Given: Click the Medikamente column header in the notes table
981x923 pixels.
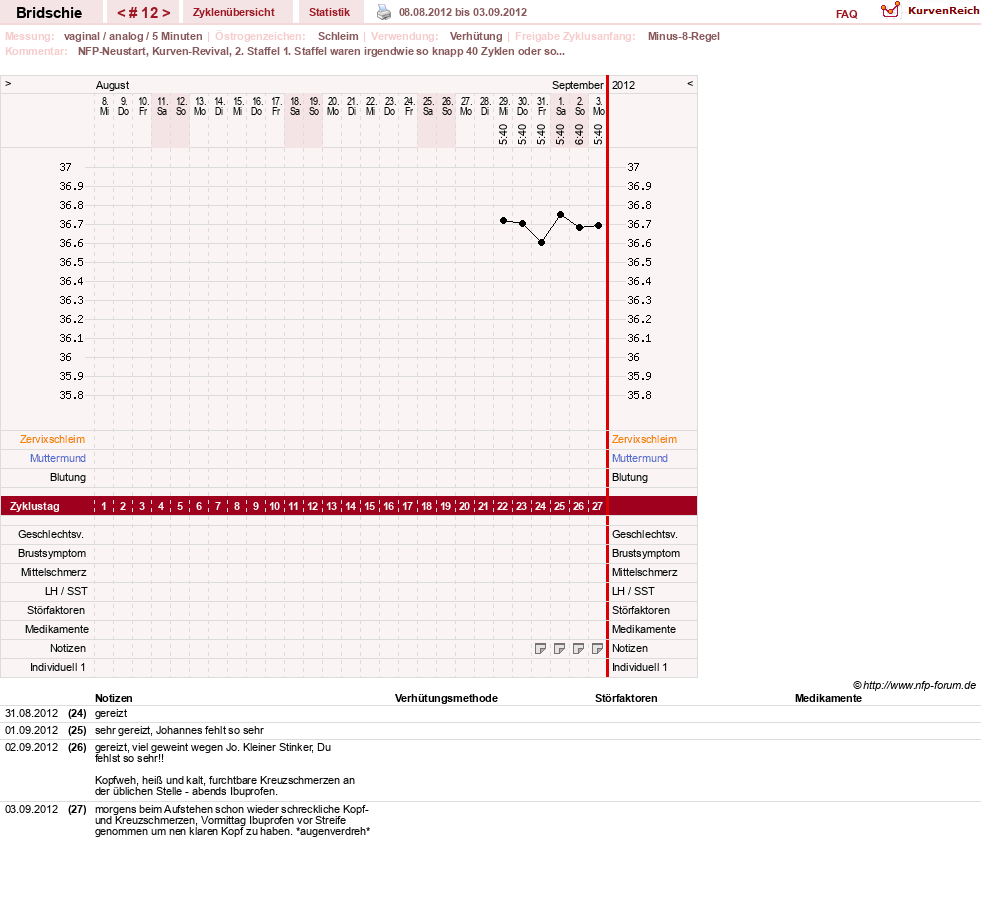Looking at the screenshot, I should click(828, 698).
